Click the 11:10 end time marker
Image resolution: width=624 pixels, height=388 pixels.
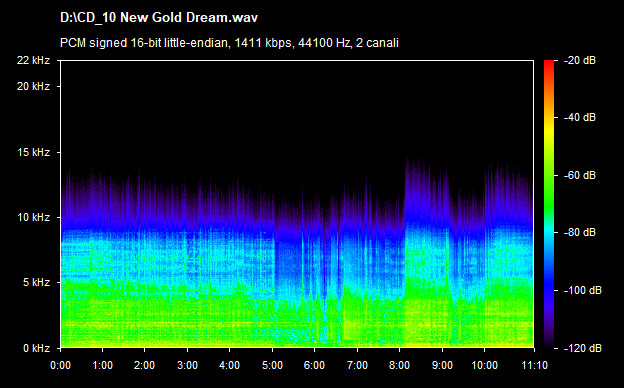pyautogui.click(x=534, y=365)
